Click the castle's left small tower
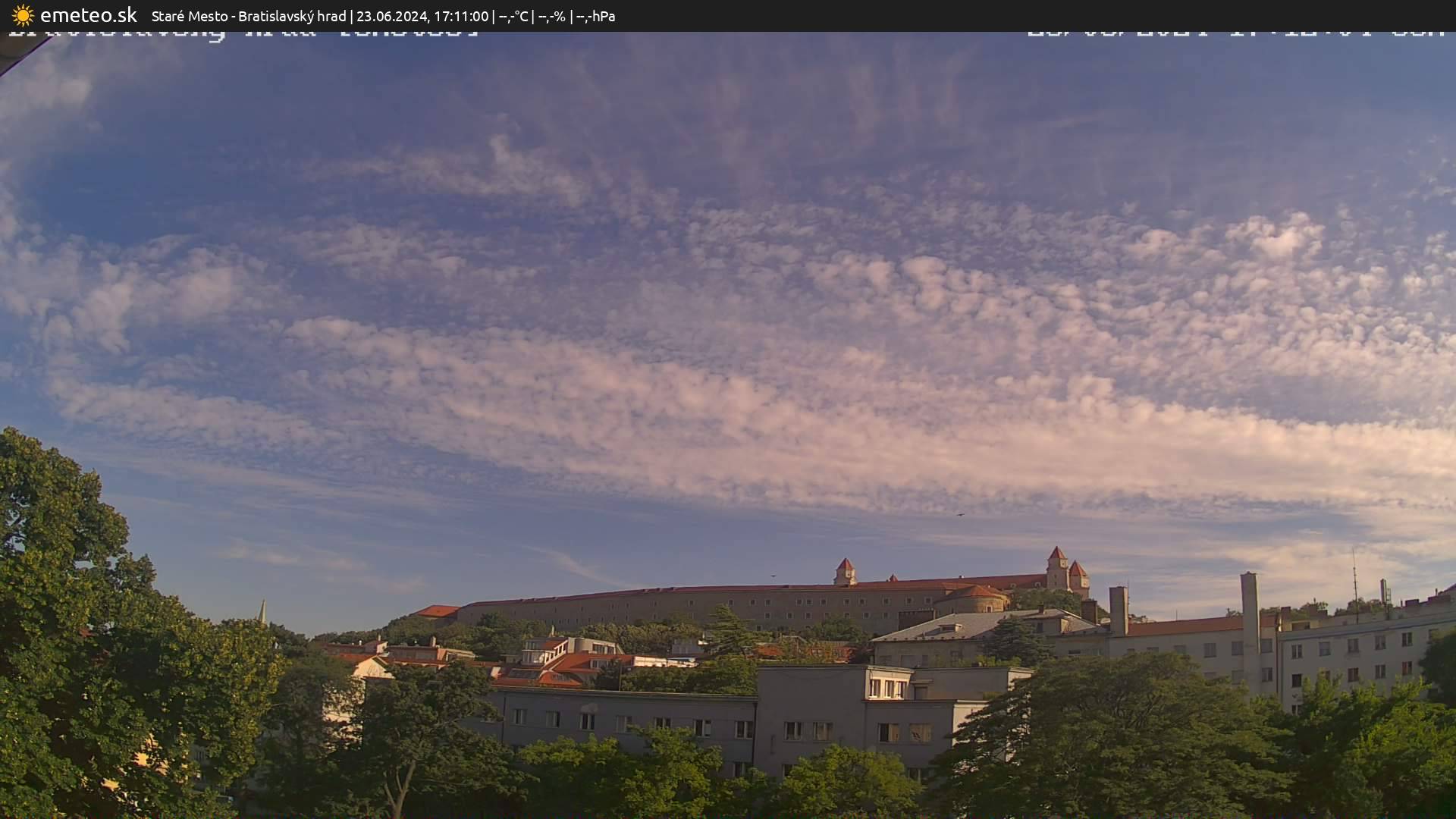The width and height of the screenshot is (1456, 819). [x=845, y=572]
